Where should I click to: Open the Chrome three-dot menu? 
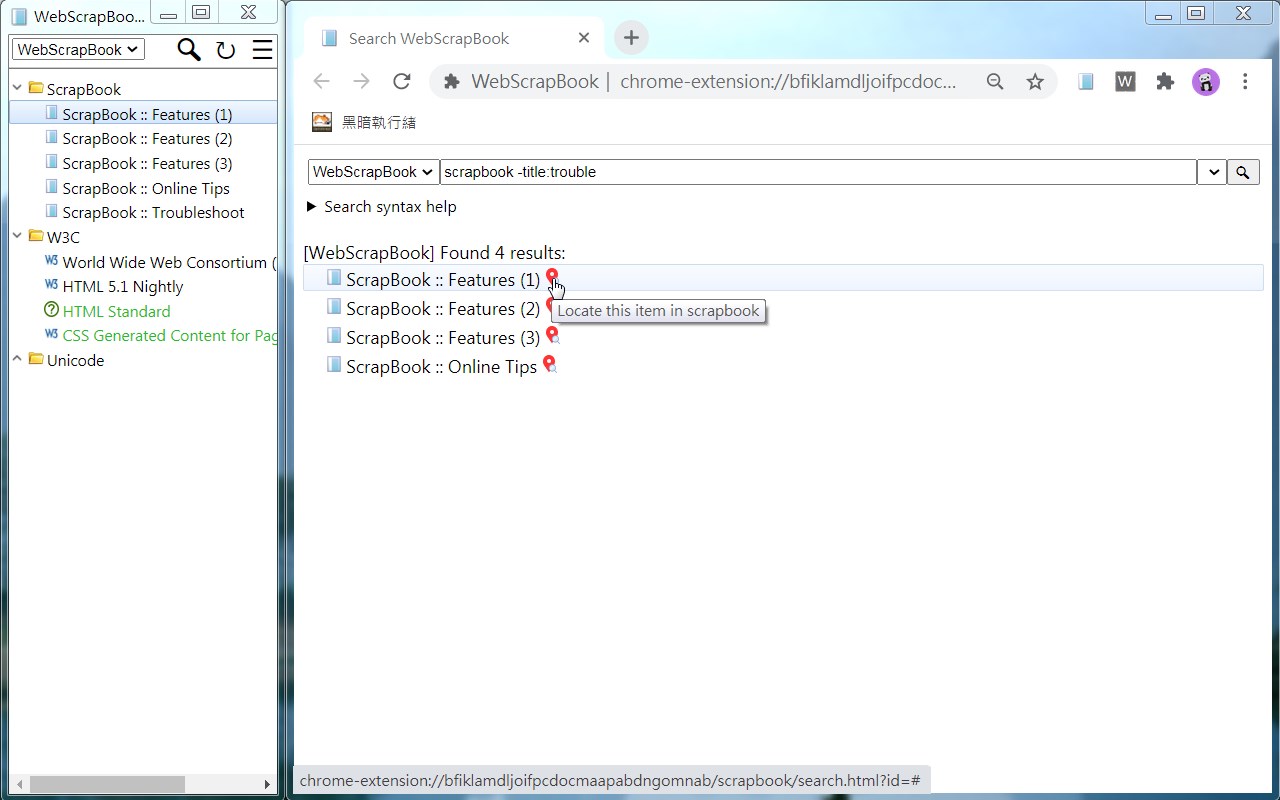(x=1245, y=82)
